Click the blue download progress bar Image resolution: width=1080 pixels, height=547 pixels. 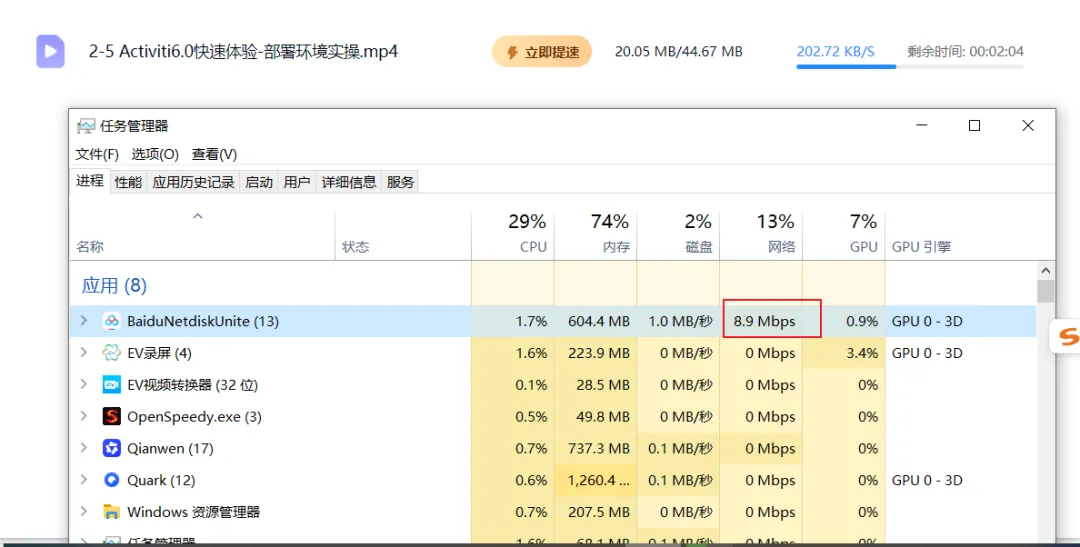point(846,67)
